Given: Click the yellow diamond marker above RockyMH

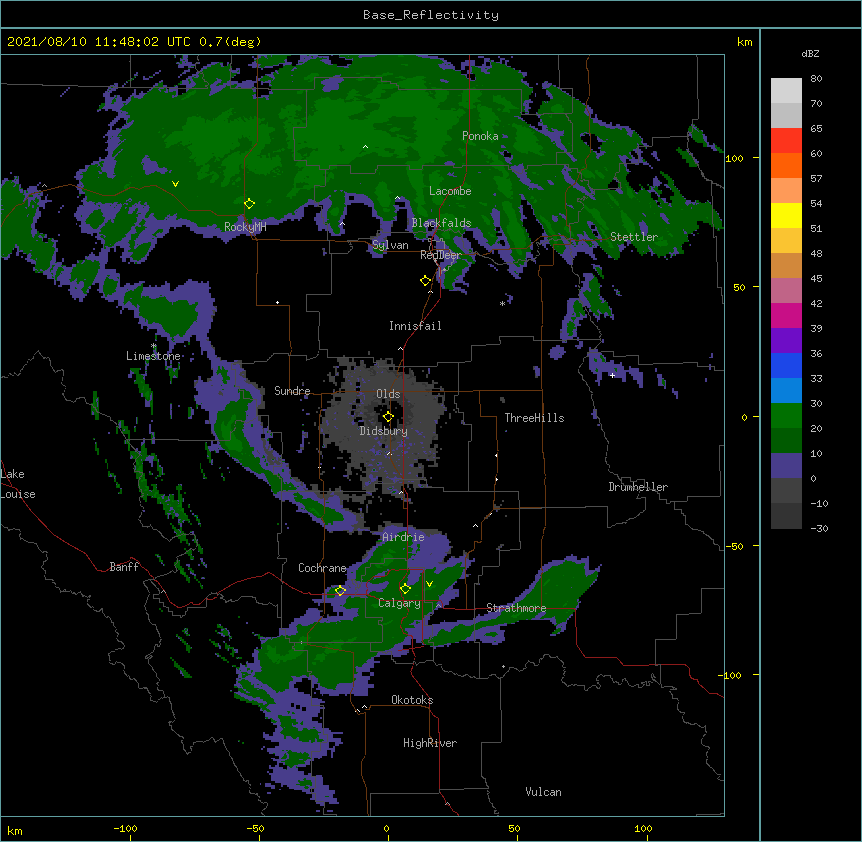Looking at the screenshot, I should click(249, 204).
